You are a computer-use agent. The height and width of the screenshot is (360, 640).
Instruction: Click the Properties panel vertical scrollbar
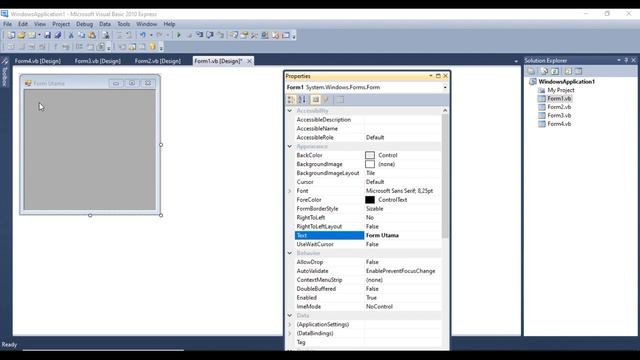445,176
